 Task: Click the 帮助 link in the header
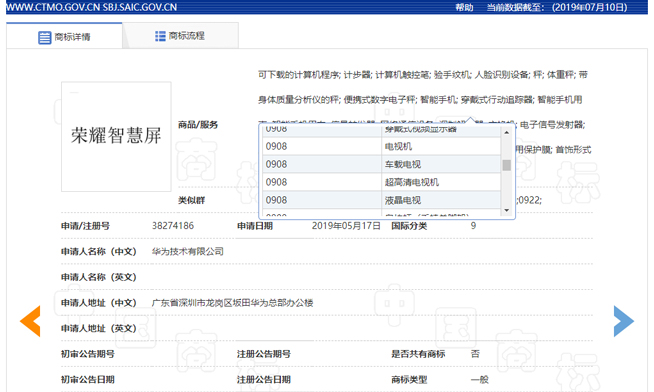click(464, 7)
